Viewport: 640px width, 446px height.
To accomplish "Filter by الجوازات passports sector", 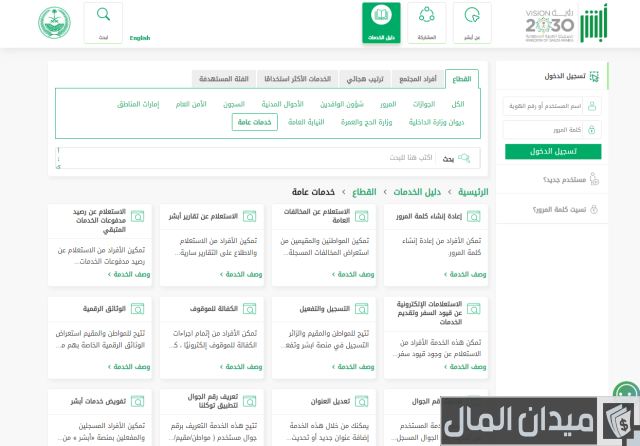I will (424, 104).
